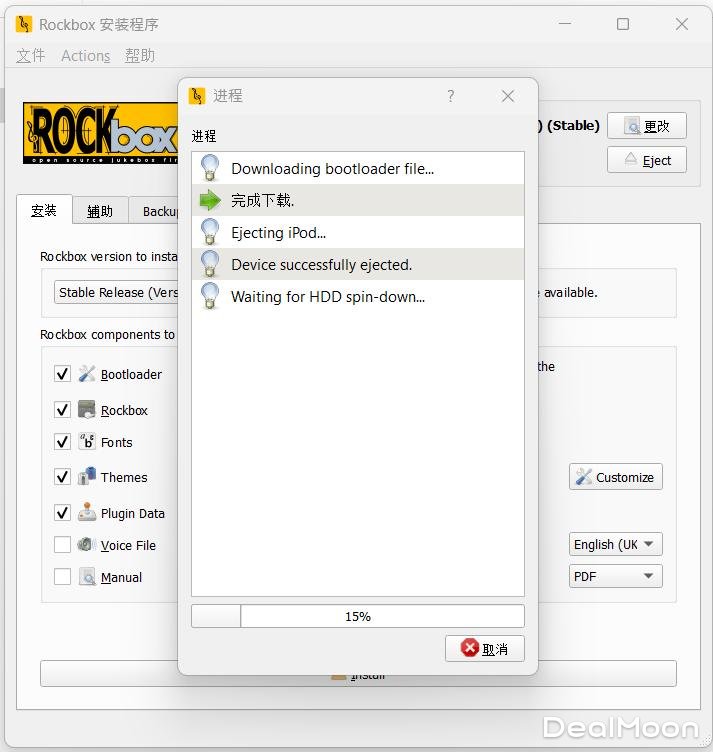Open the Stable Release version dropdown
Viewport: 713px width, 752px height.
click(x=116, y=293)
